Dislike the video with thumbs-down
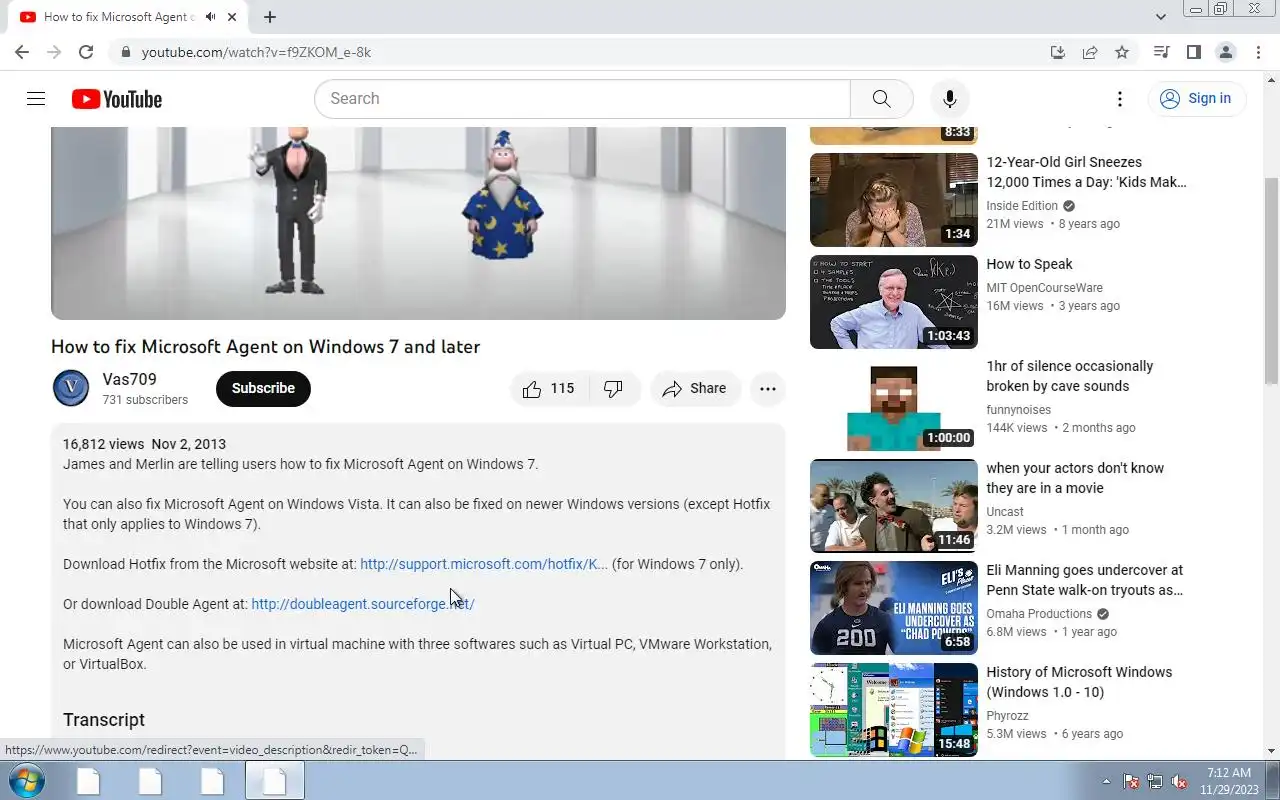The image size is (1280, 800). point(614,389)
